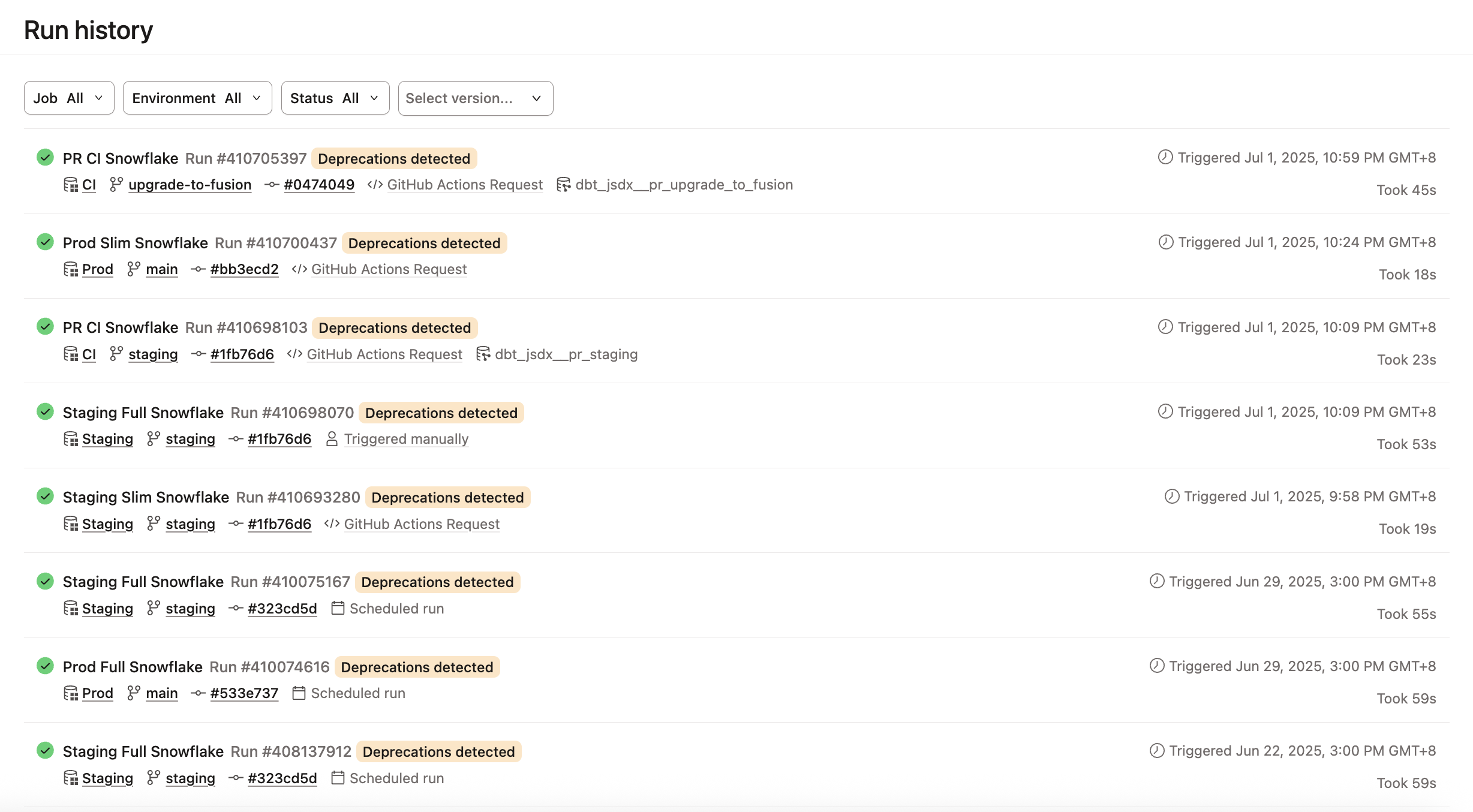
Task: Open the Staging environment link on Staging Full Snowflake #410698070
Action: [107, 438]
